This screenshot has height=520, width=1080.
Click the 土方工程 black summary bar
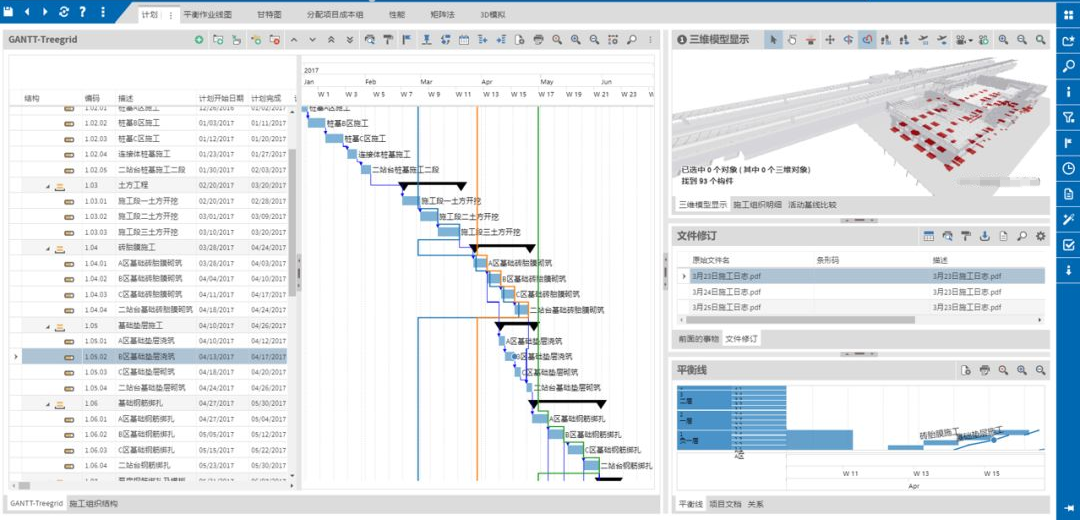click(433, 186)
